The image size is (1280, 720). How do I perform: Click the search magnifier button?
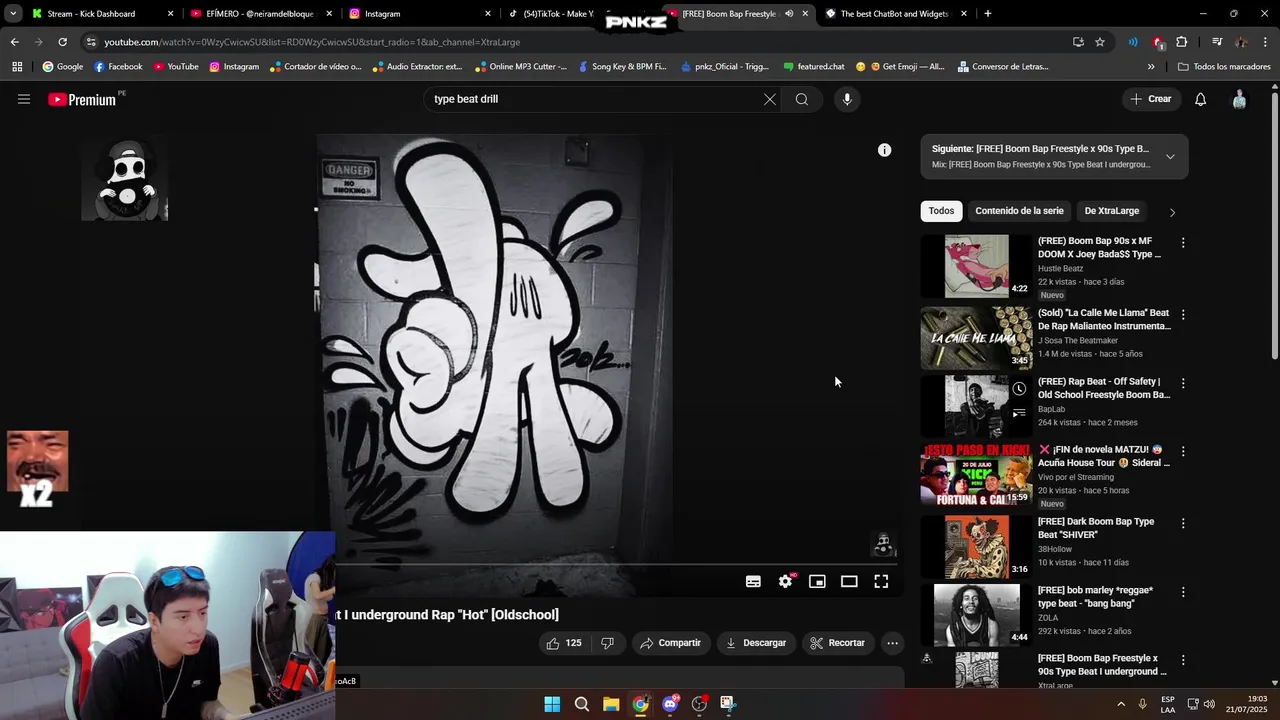click(801, 99)
